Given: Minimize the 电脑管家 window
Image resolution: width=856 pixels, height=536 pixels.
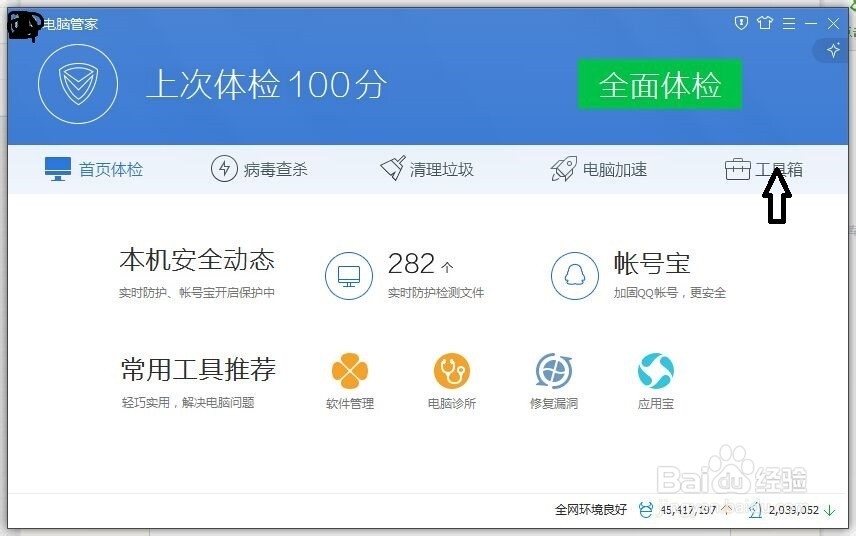Looking at the screenshot, I should pos(811,23).
